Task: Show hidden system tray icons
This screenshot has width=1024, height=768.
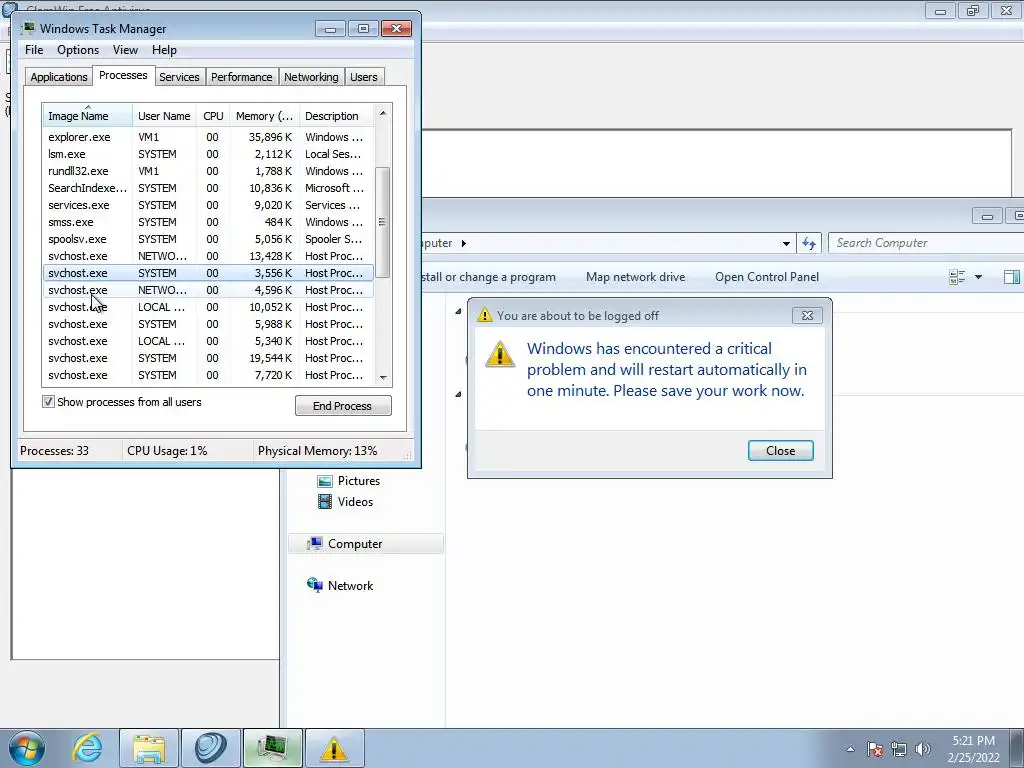Action: pos(850,749)
